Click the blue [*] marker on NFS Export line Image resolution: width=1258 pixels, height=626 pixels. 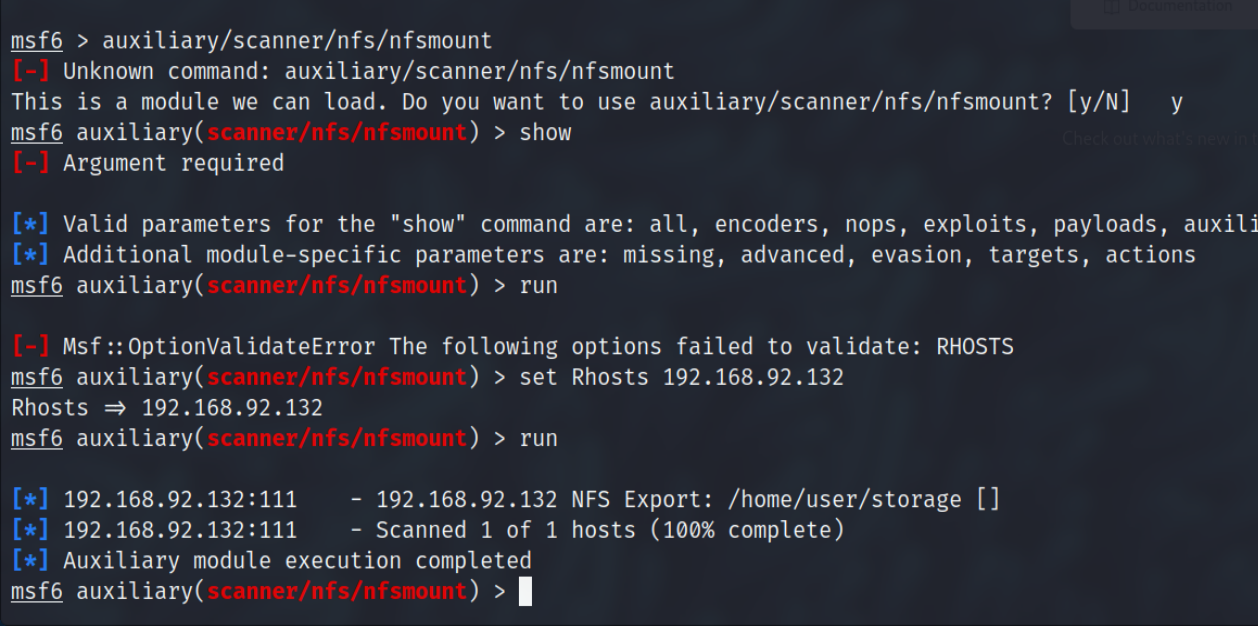[x=30, y=499]
